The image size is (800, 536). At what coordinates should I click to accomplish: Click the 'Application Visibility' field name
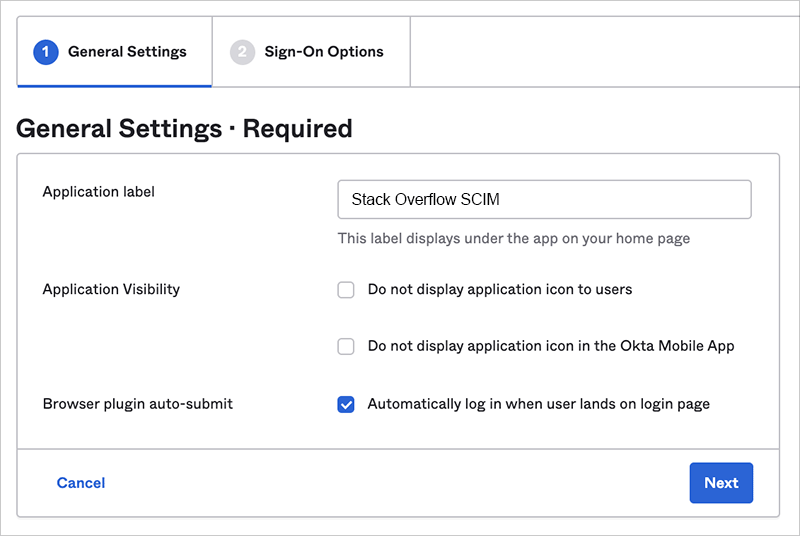(x=111, y=290)
